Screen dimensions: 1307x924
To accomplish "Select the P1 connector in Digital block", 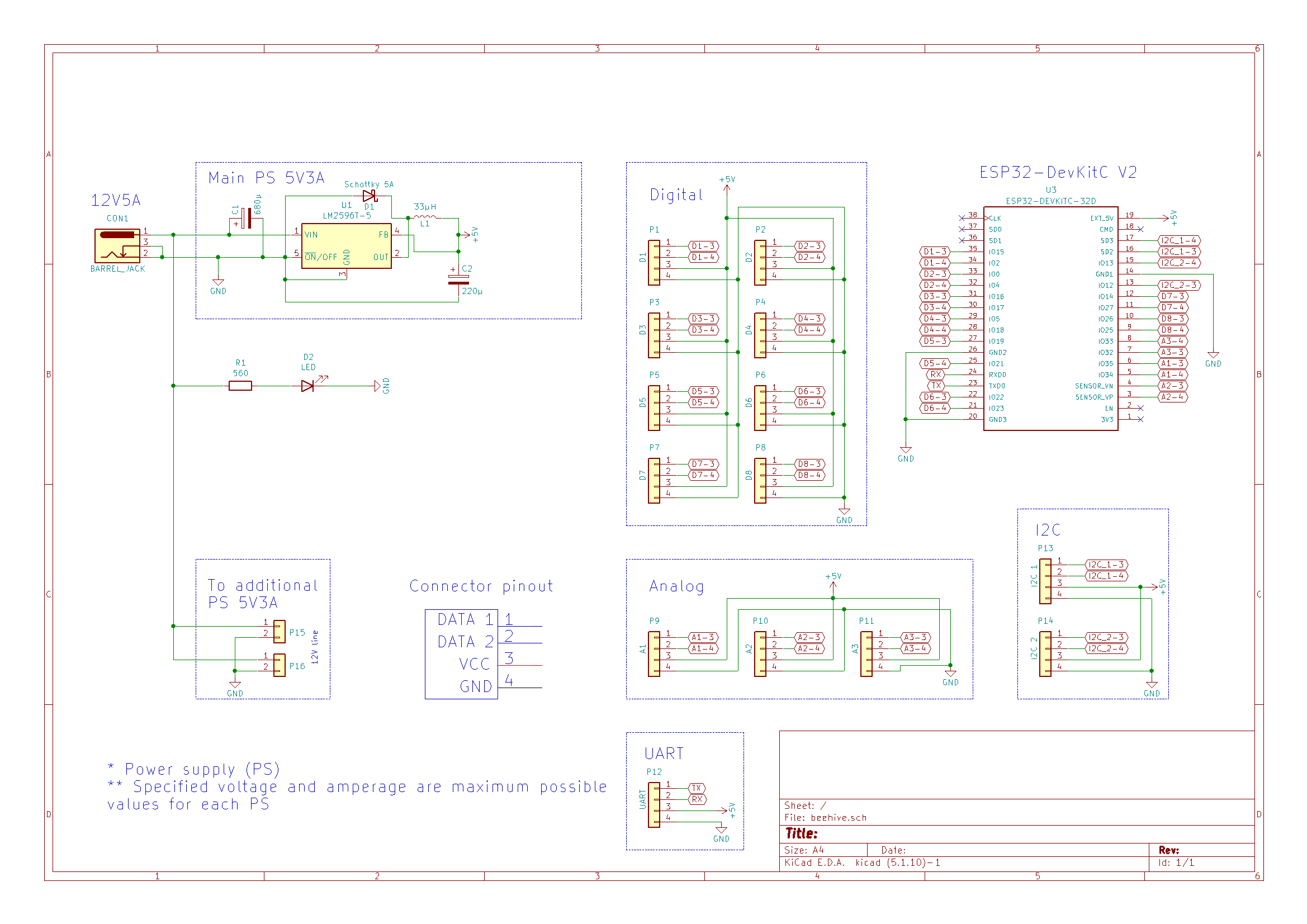I will coord(654,263).
